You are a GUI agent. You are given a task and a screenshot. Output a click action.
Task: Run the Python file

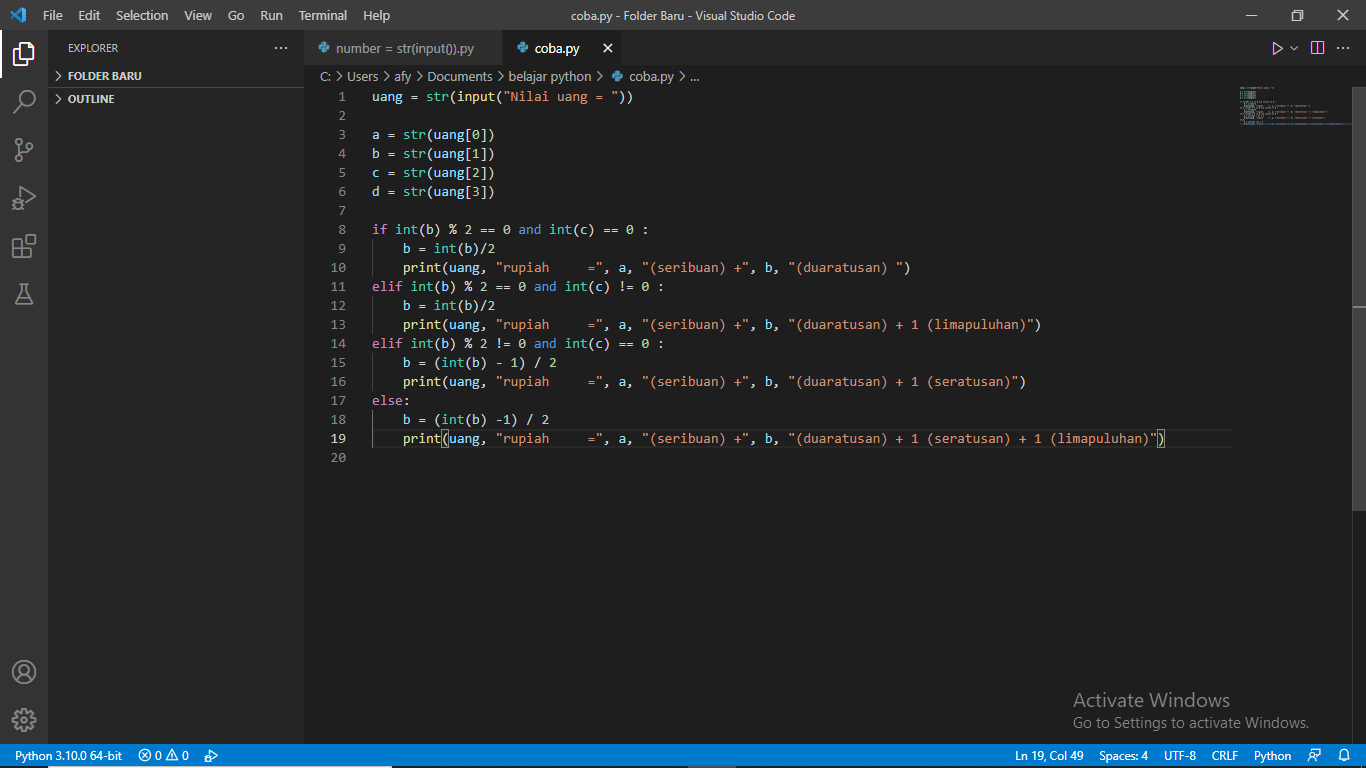pyautogui.click(x=1277, y=48)
